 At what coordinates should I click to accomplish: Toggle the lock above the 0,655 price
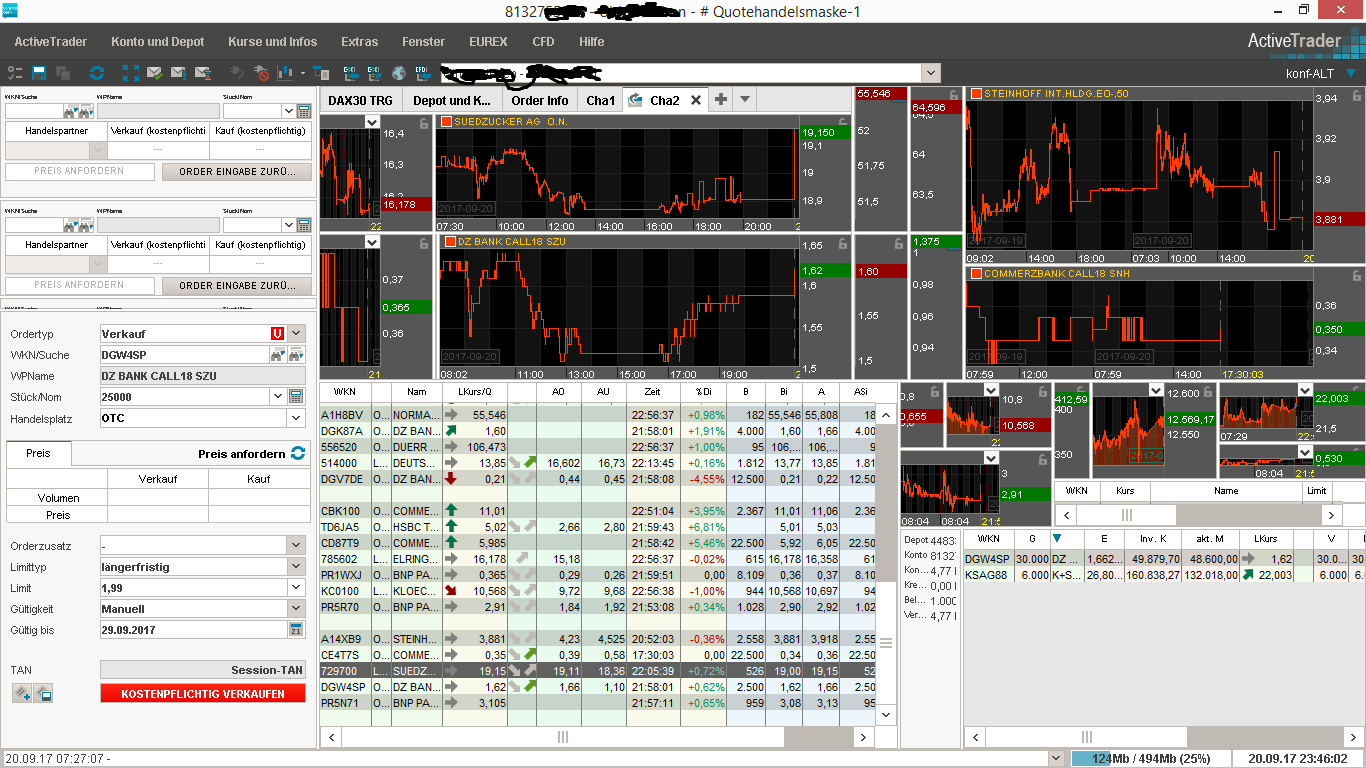click(x=934, y=390)
